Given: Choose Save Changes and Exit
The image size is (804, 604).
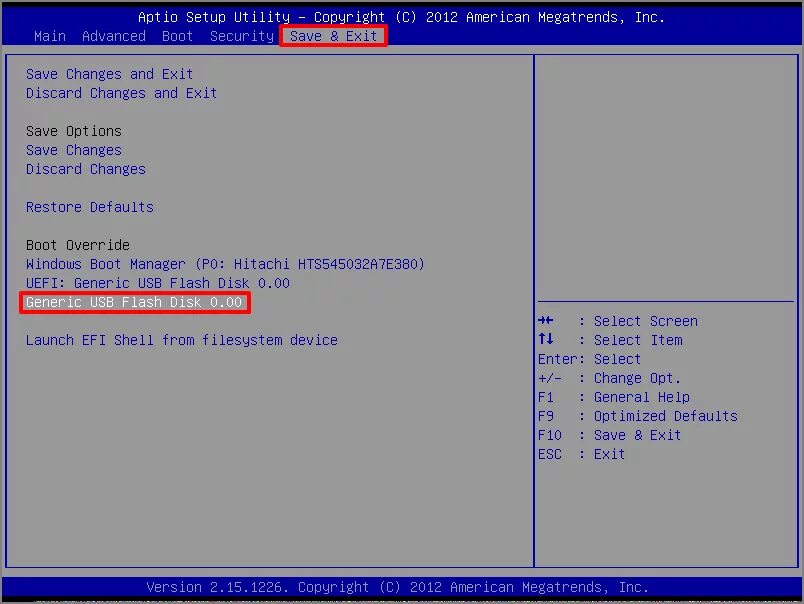Looking at the screenshot, I should coord(109,74).
